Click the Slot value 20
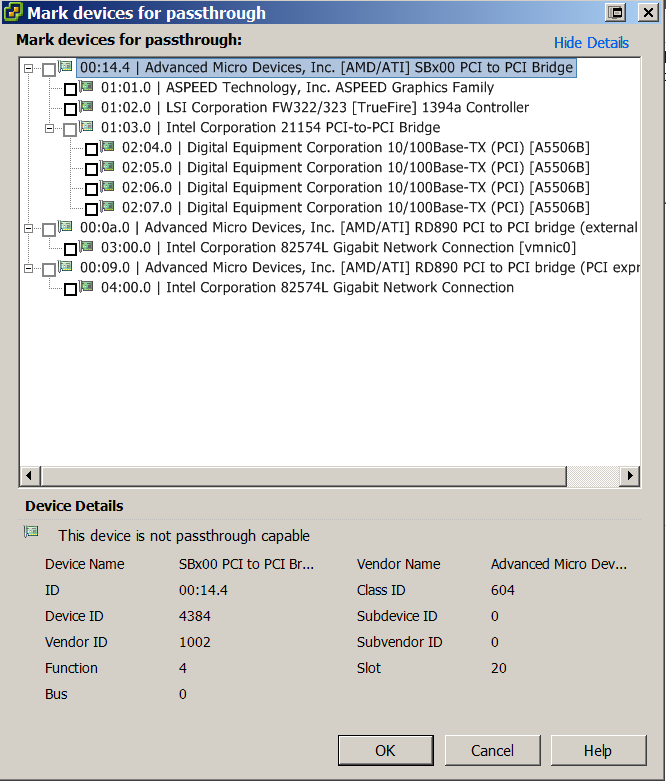666x782 pixels. point(498,668)
